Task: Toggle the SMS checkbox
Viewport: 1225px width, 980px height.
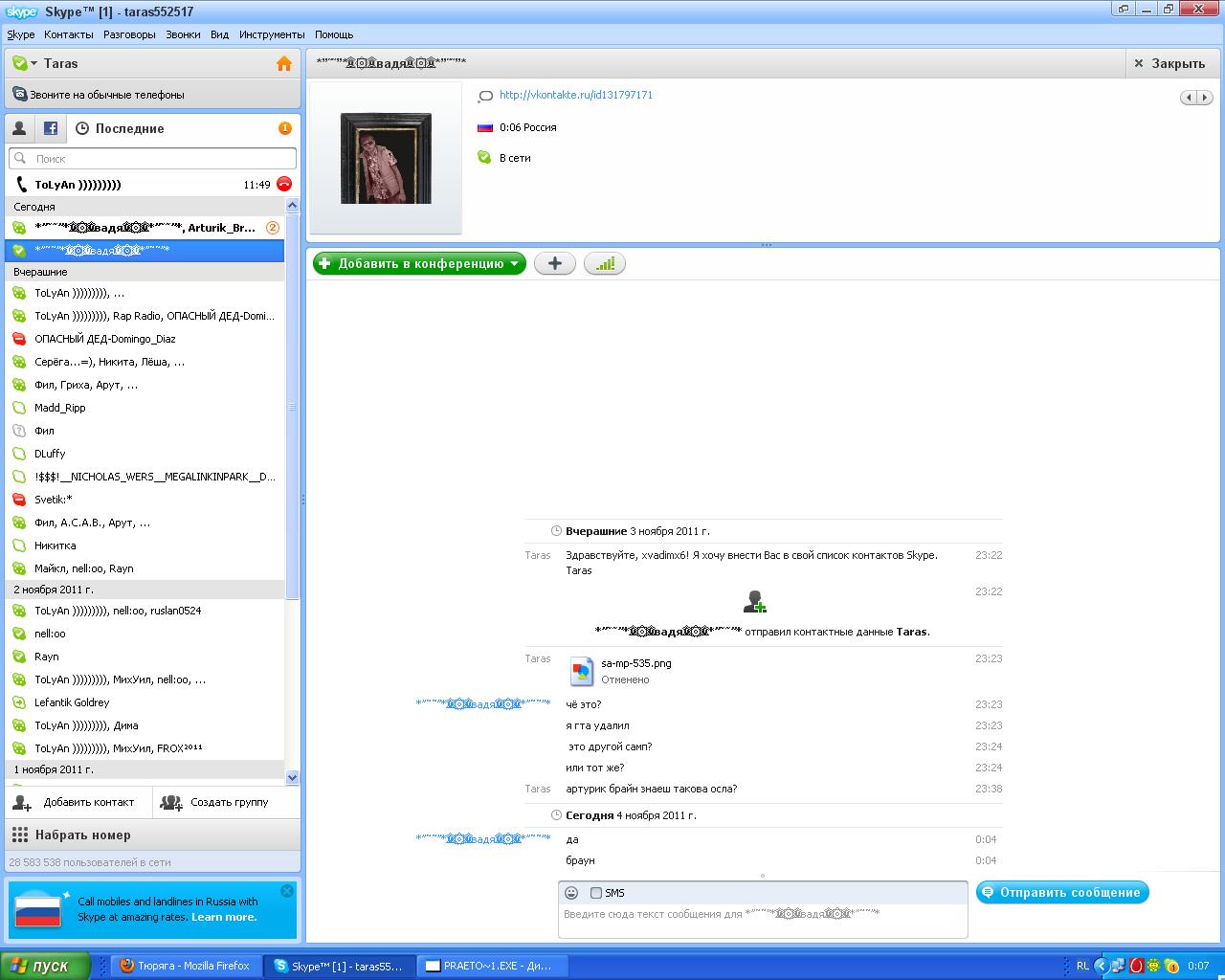Action: (x=596, y=893)
